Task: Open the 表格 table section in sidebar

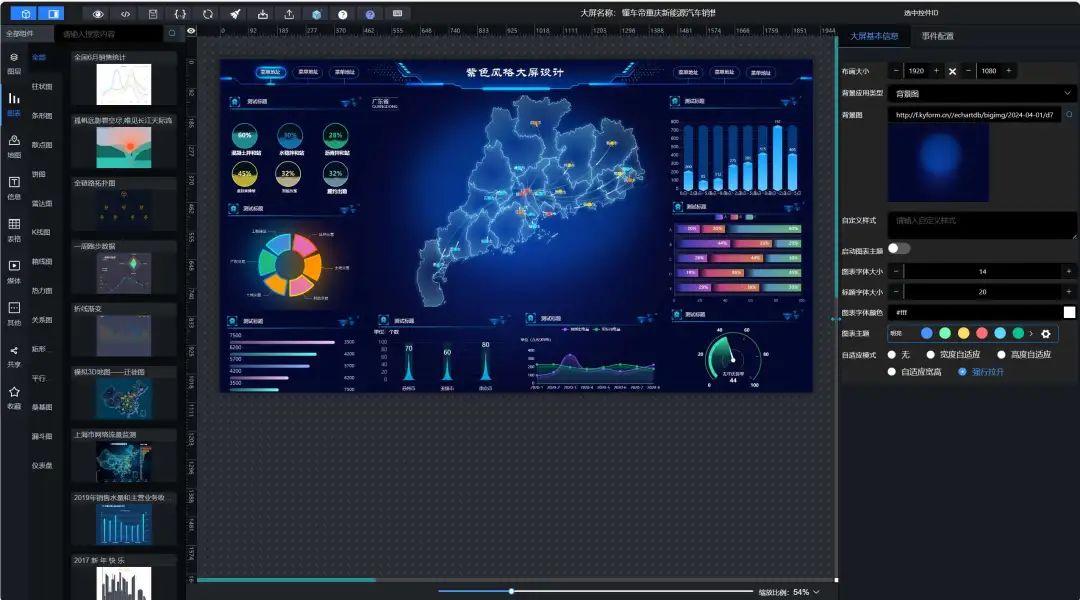Action: [x=14, y=229]
